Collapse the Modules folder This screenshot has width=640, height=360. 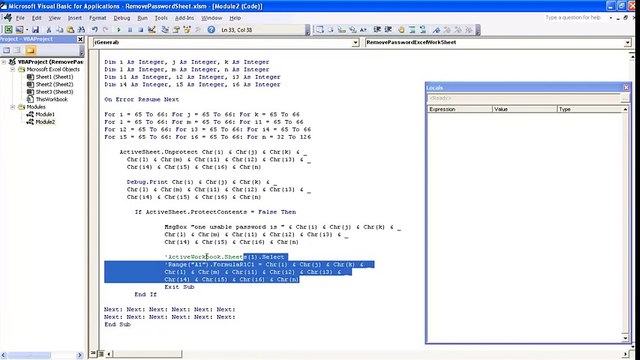point(13,107)
